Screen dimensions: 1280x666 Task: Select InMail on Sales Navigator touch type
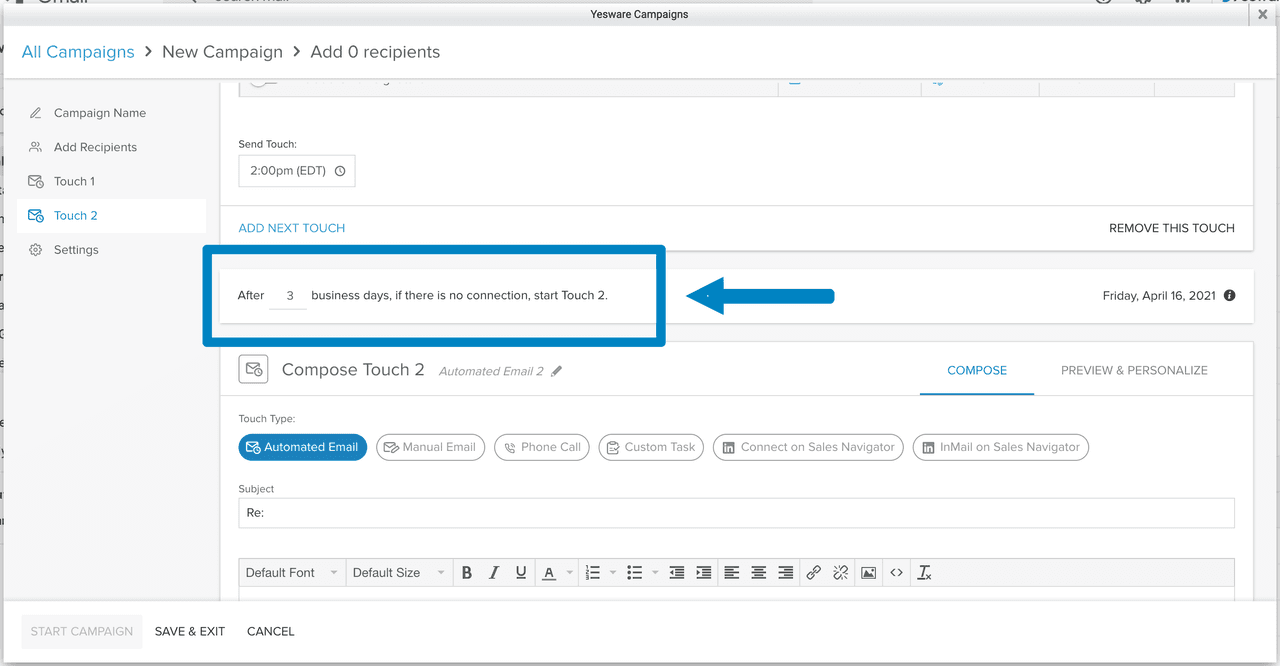(x=1001, y=447)
